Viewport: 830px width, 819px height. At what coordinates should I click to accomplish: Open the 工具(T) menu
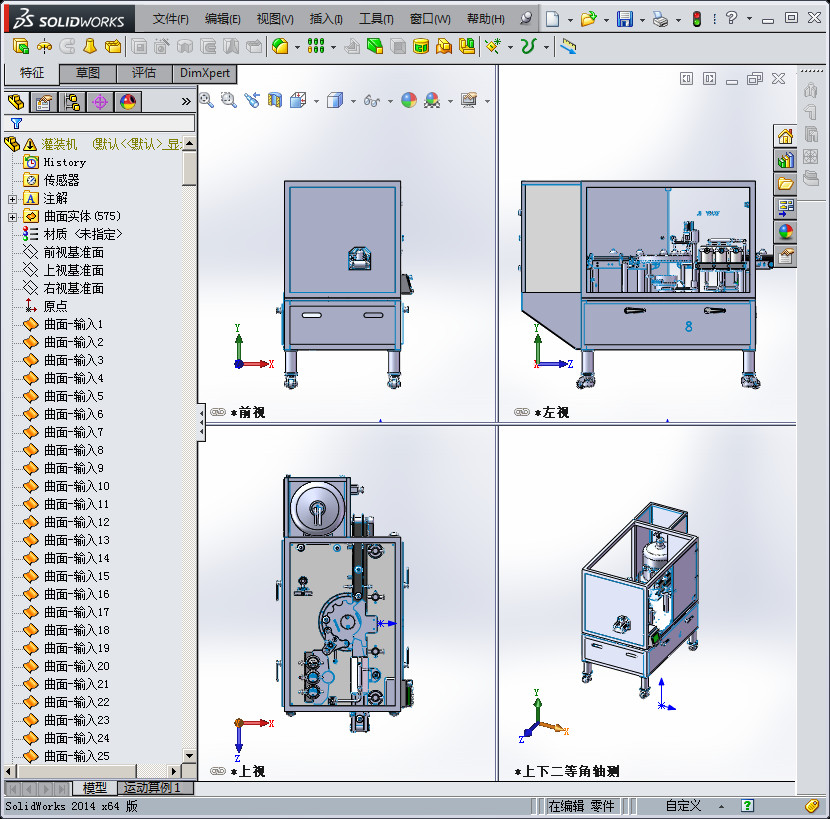coord(376,19)
